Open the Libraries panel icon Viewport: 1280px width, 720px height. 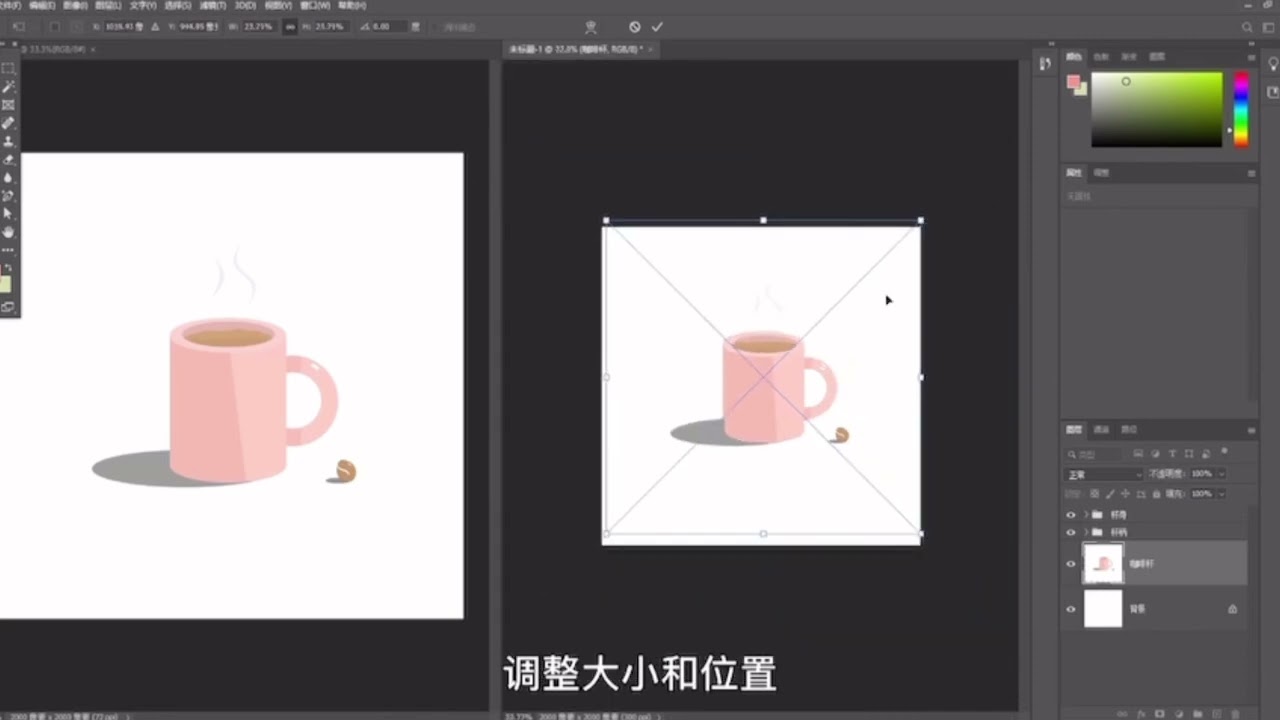point(1273,92)
